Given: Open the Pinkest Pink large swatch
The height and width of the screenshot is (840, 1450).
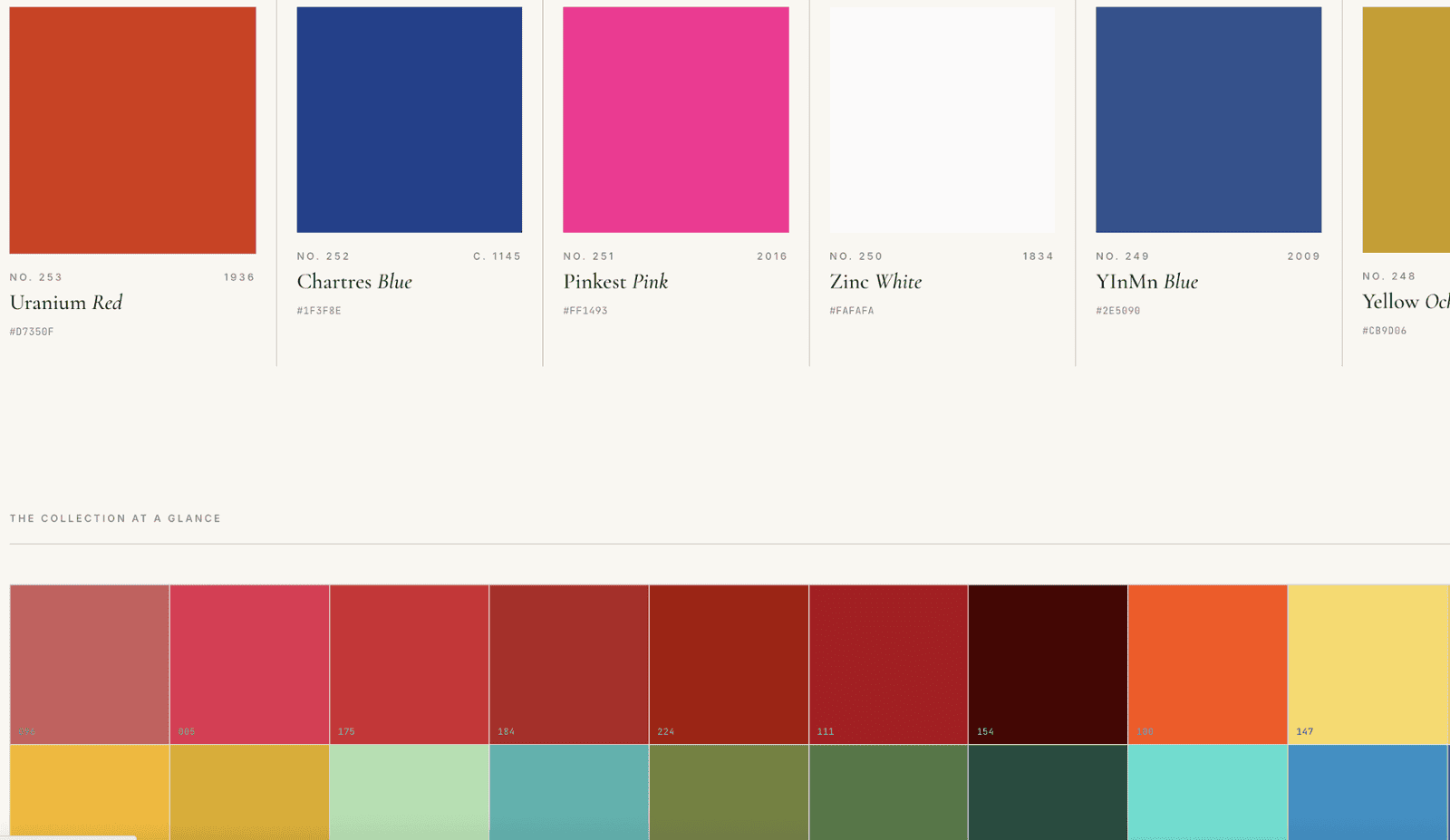Looking at the screenshot, I should click(x=676, y=120).
